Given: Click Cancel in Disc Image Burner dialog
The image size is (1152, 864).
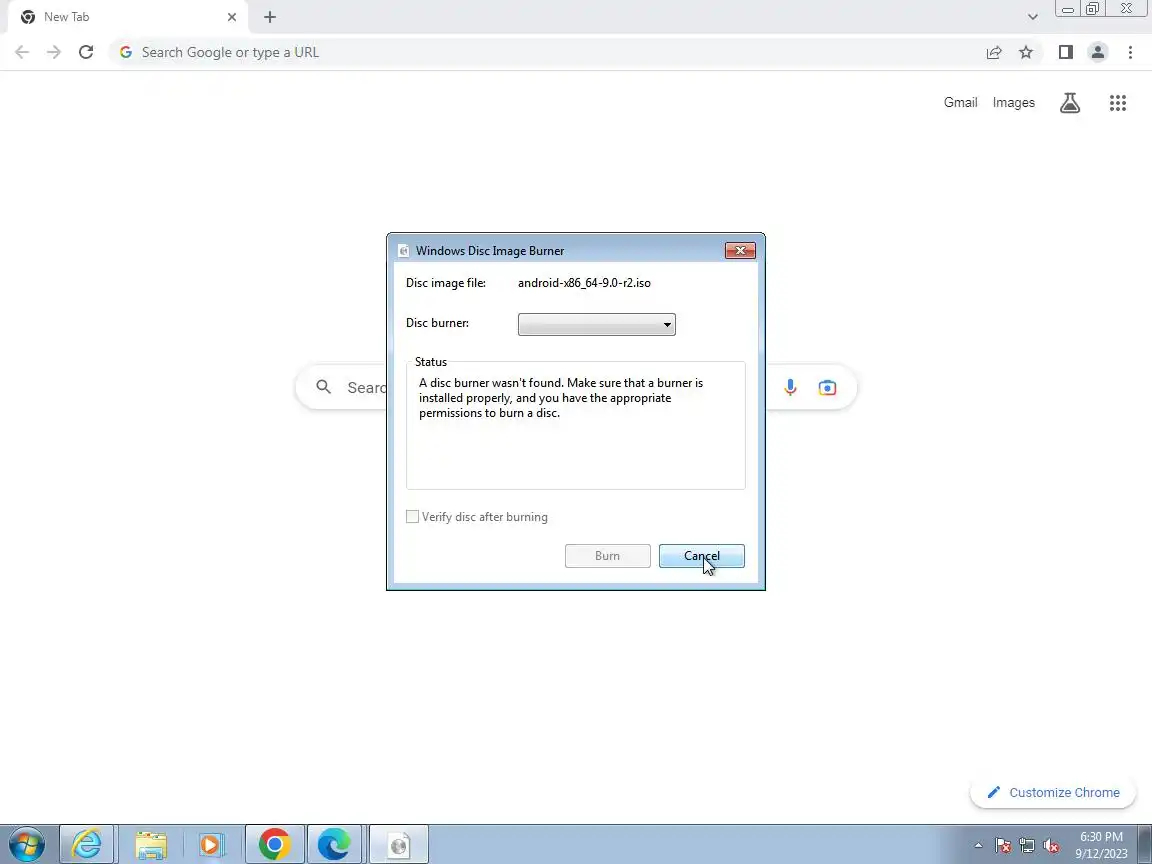Looking at the screenshot, I should click(x=701, y=556).
